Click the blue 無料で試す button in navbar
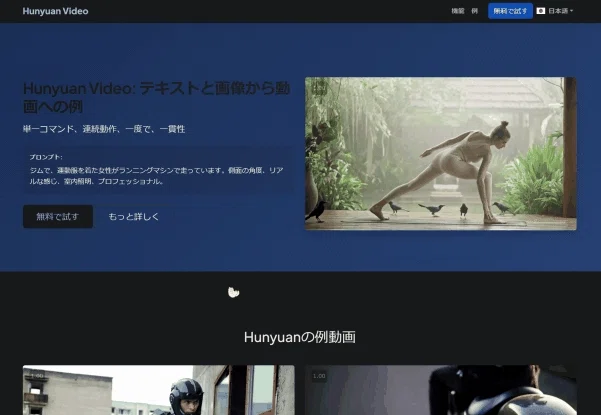This screenshot has width=601, height=415. [510, 11]
